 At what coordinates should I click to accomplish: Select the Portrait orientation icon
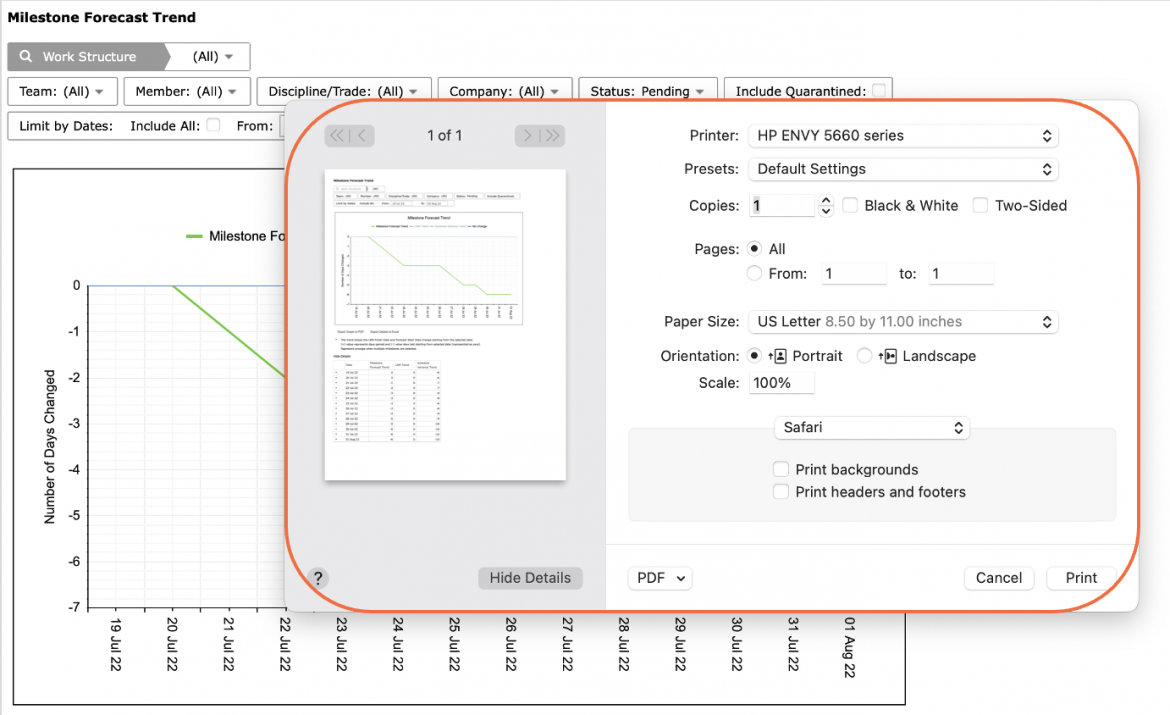777,356
